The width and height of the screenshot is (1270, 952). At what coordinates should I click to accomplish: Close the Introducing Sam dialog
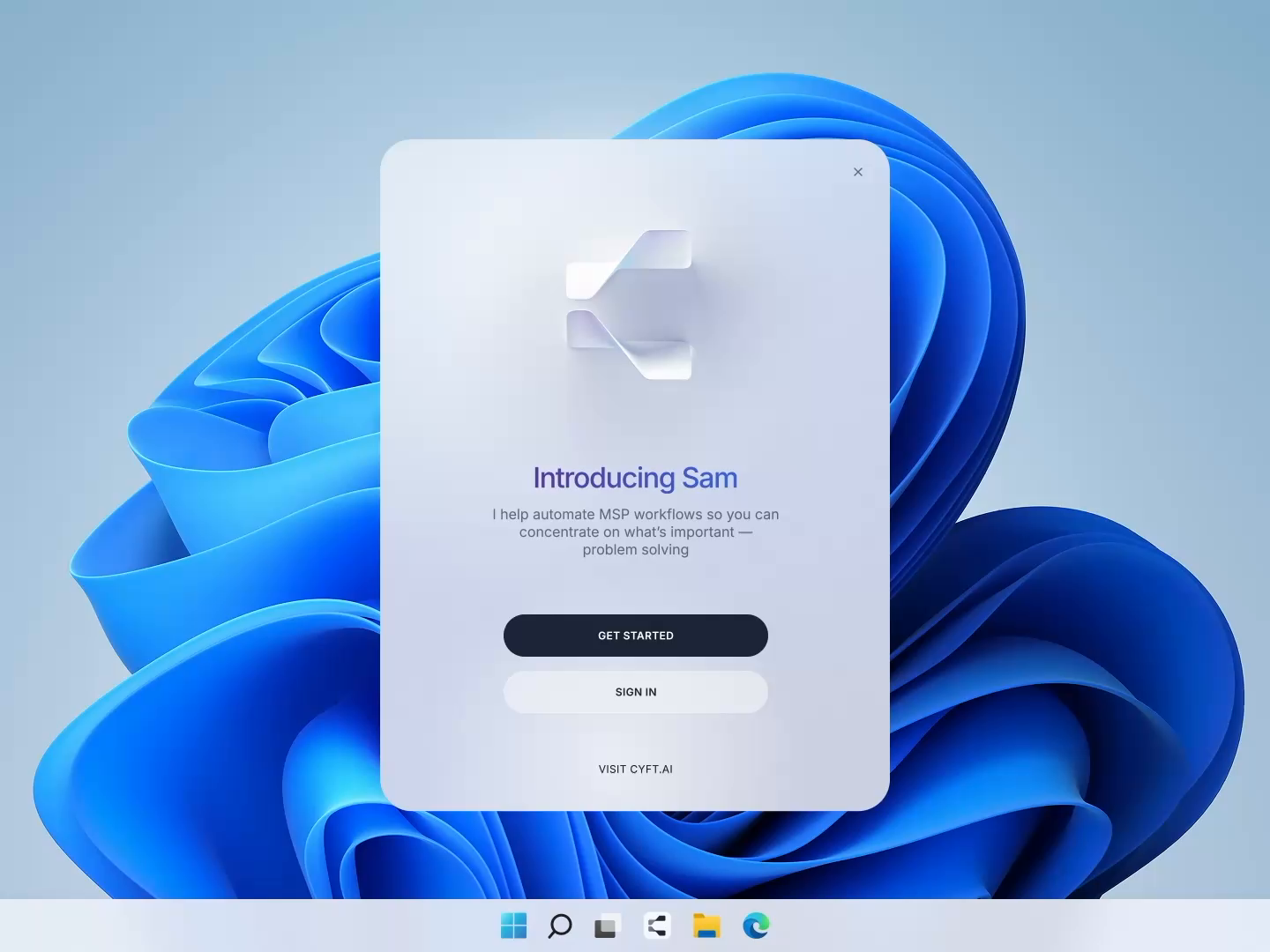tap(858, 172)
